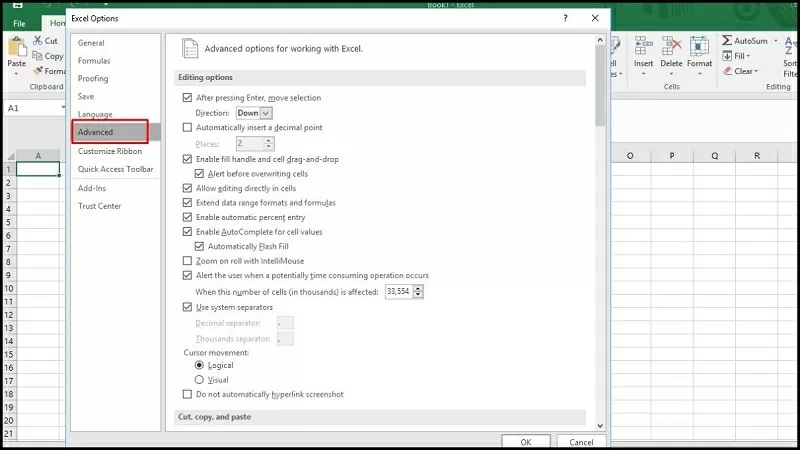Select the Visual cursor movement option
Viewport: 800px width, 450px height.
tap(199, 380)
